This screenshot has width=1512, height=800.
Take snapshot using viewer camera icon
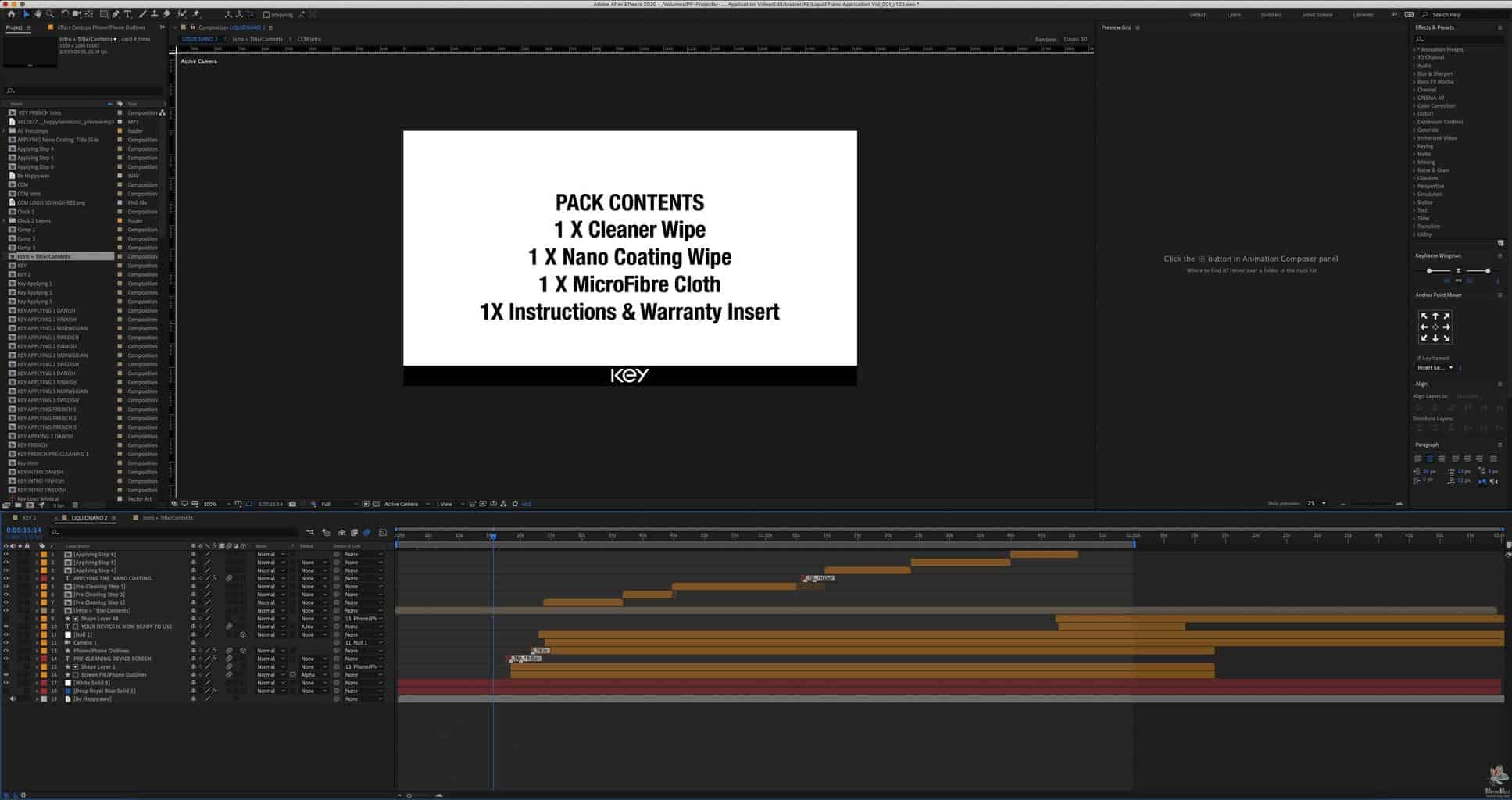tap(292, 504)
